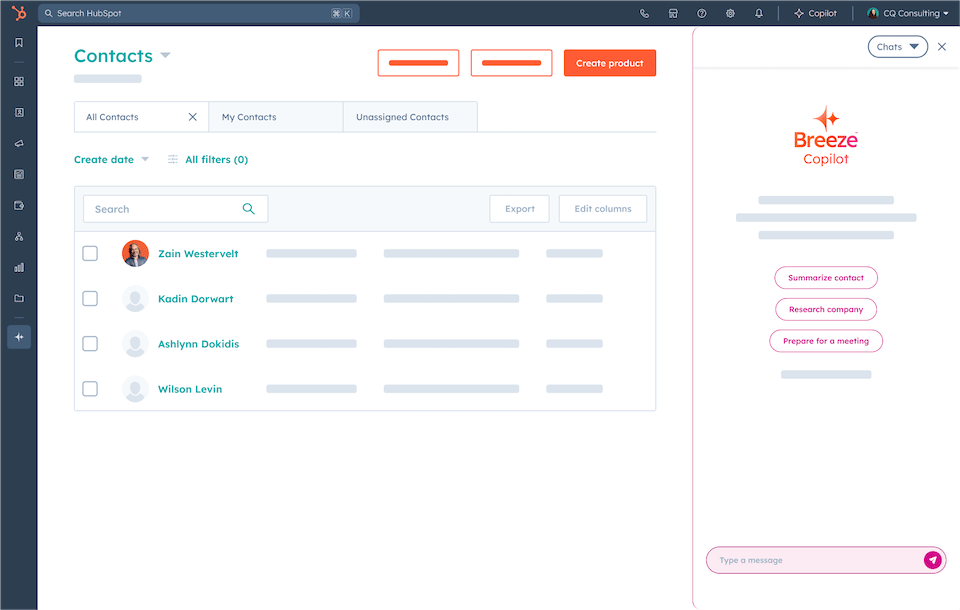The width and height of the screenshot is (960, 610).
Task: Open the CRM contacts icon in sidebar
Action: pyautogui.click(x=19, y=113)
